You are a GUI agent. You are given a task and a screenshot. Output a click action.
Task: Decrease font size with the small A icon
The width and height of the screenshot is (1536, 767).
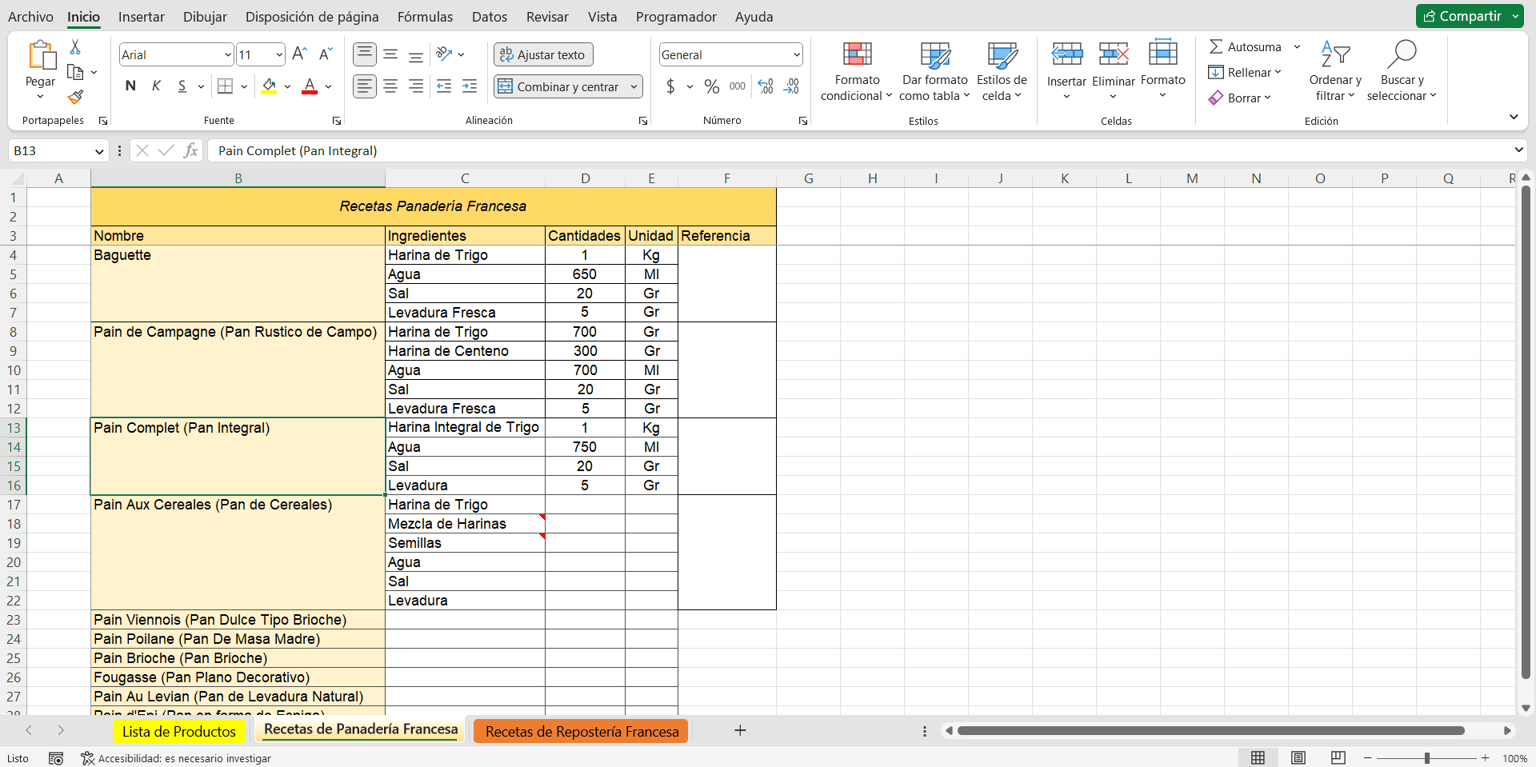[x=325, y=54]
